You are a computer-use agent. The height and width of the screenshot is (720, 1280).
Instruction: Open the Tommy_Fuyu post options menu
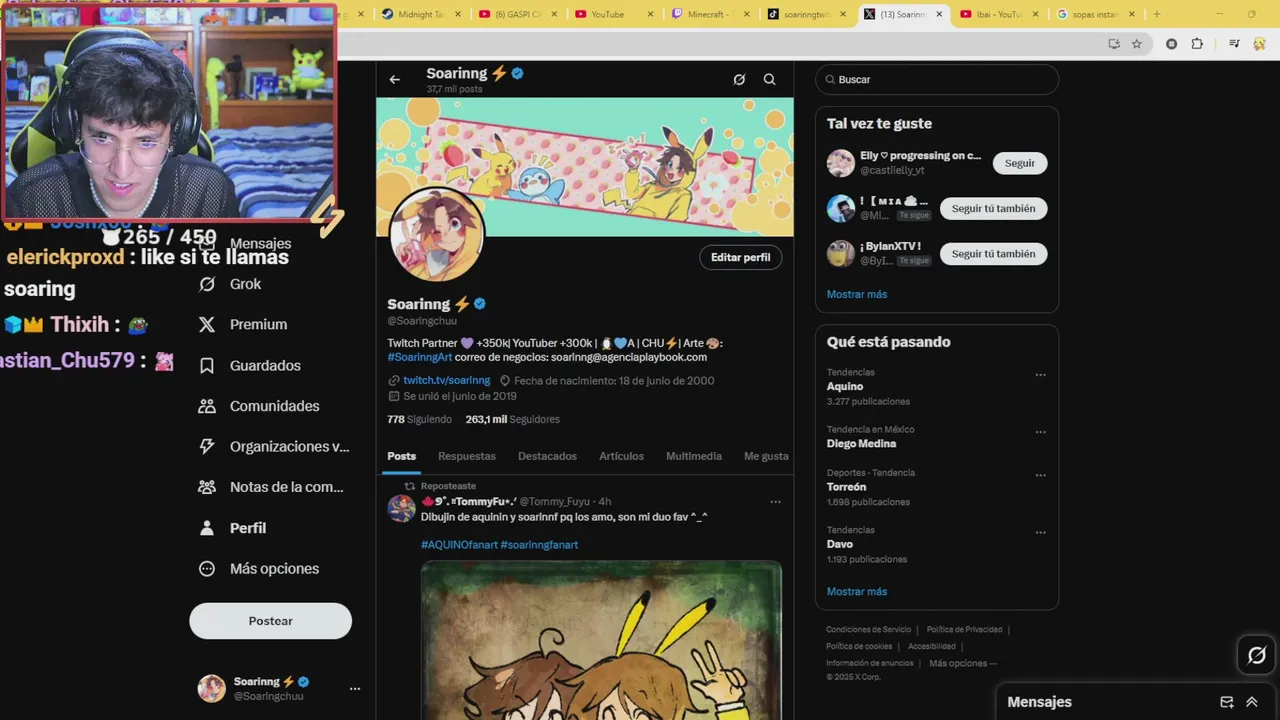coord(775,502)
